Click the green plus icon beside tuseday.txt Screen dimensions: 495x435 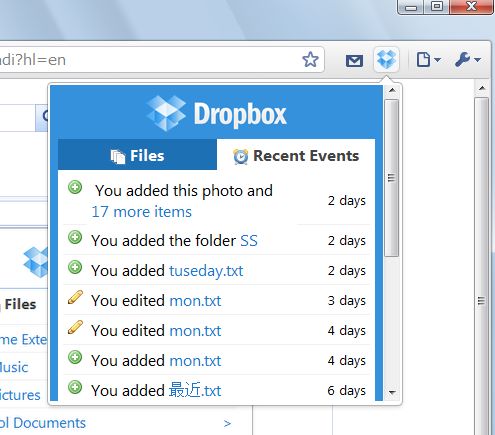click(75, 267)
